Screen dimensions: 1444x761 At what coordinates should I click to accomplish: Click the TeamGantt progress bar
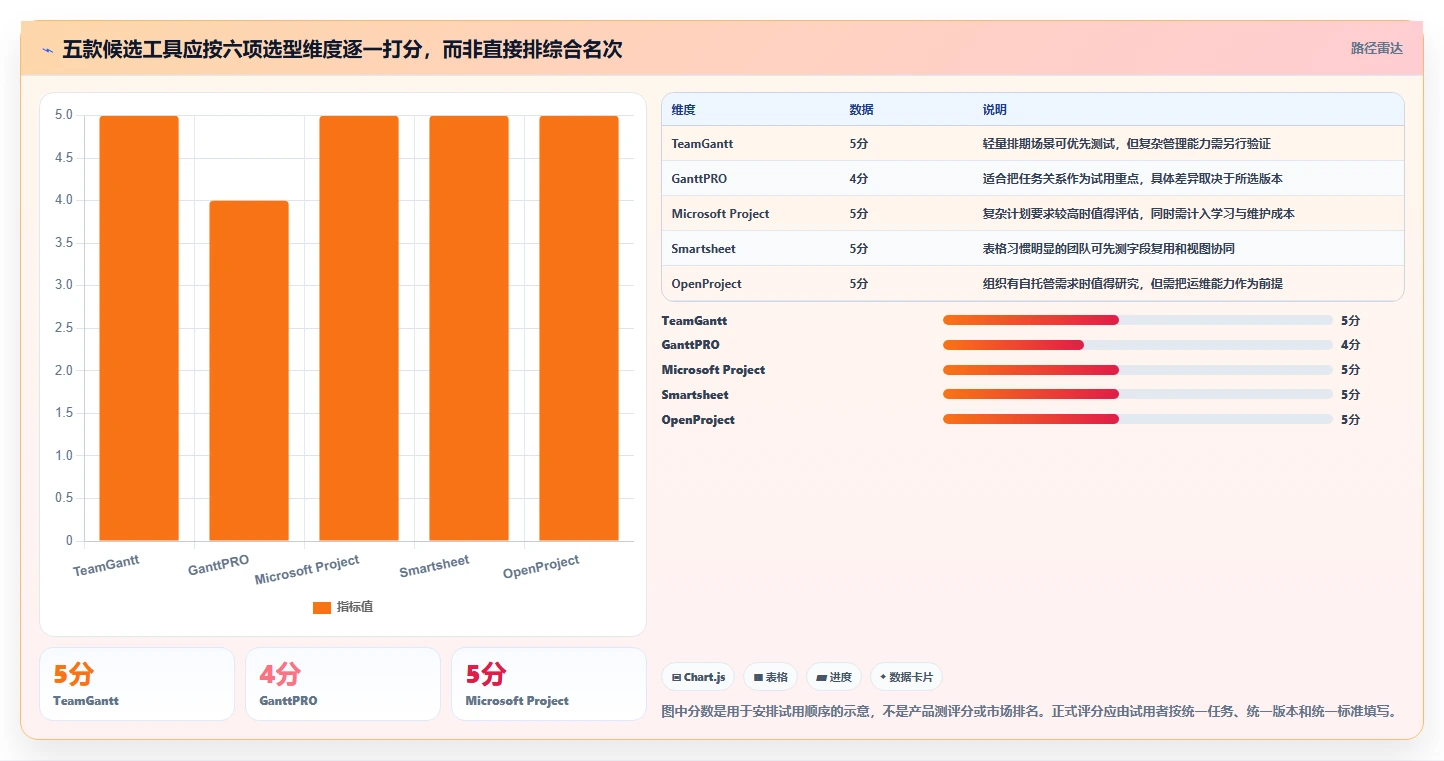(1137, 320)
